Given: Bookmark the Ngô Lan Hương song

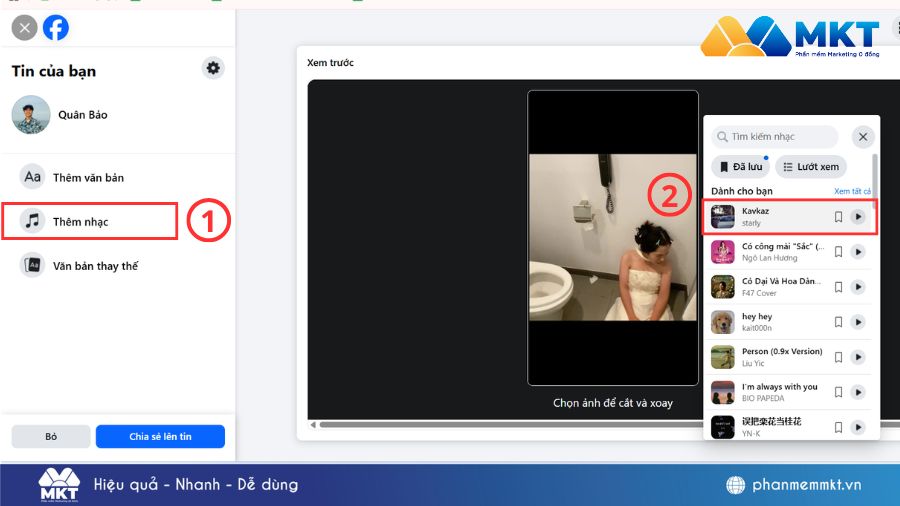Looking at the screenshot, I should click(838, 252).
